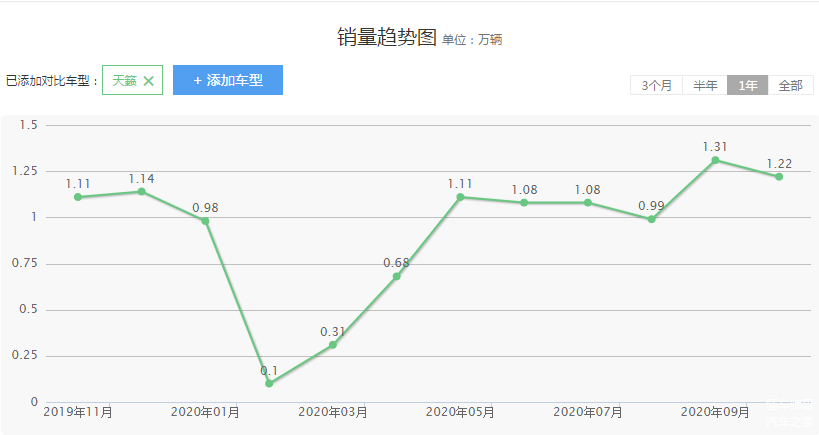Click the 1.11 data point at 2020年05月

click(x=460, y=197)
